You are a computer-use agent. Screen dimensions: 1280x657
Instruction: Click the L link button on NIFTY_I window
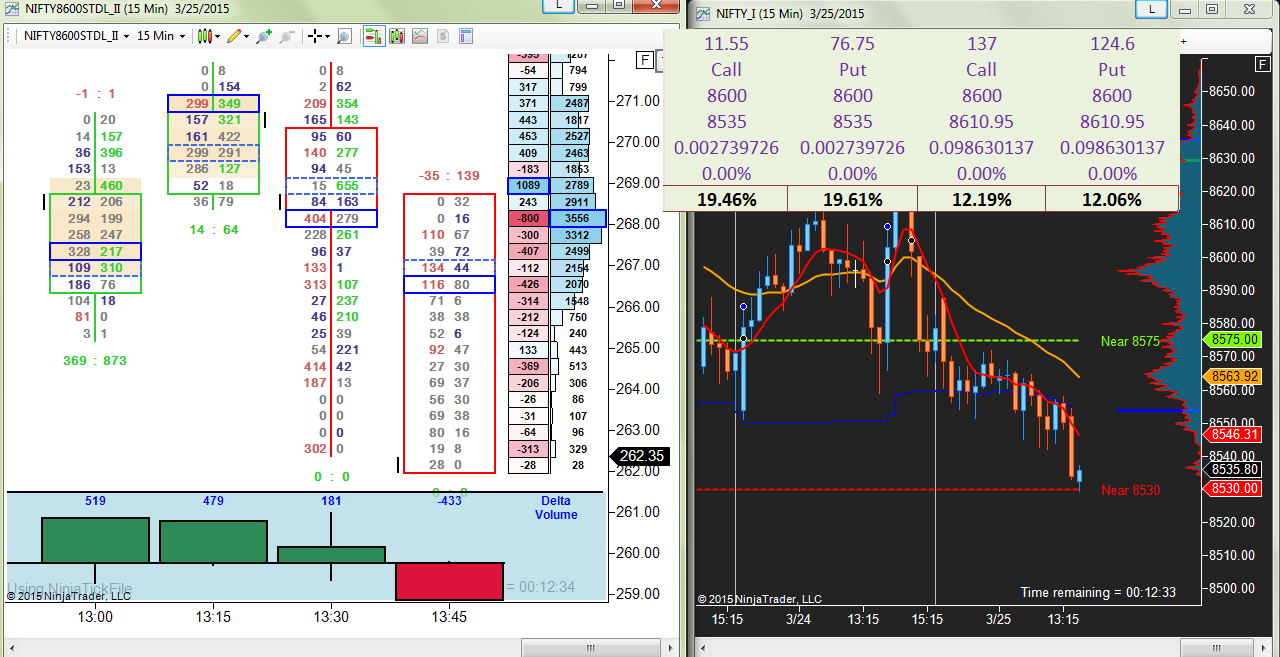(x=1152, y=9)
